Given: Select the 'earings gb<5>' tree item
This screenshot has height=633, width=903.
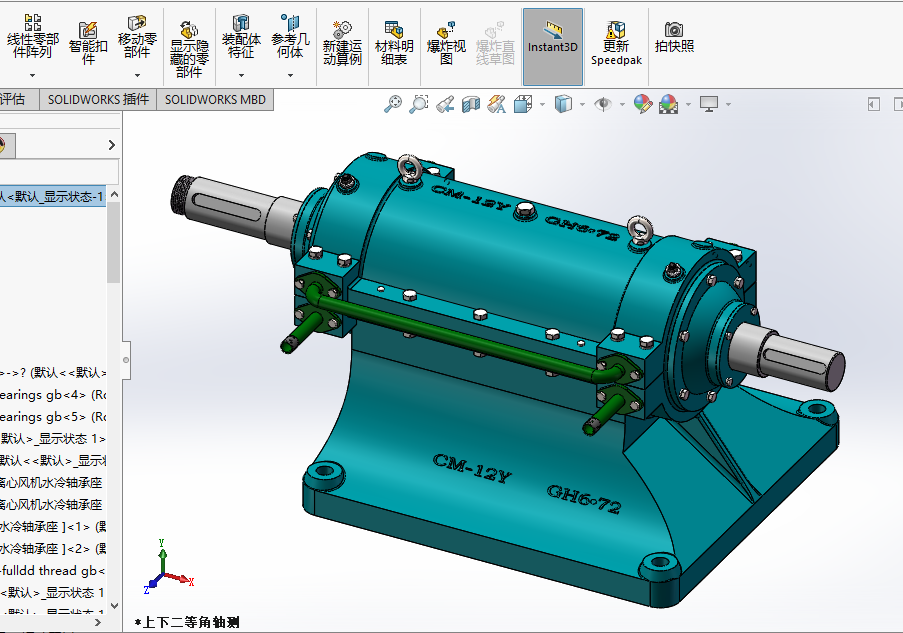Looking at the screenshot, I should coord(53,417).
